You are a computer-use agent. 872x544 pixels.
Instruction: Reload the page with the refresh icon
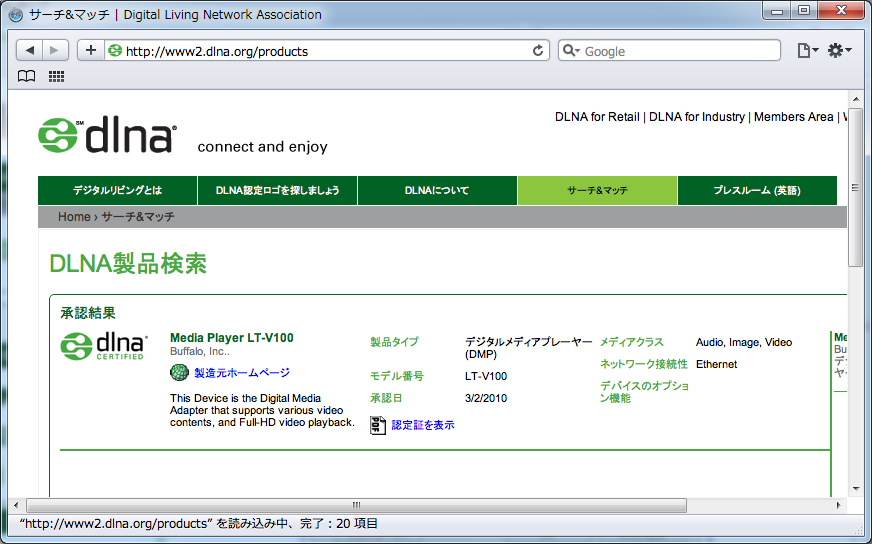(537, 51)
